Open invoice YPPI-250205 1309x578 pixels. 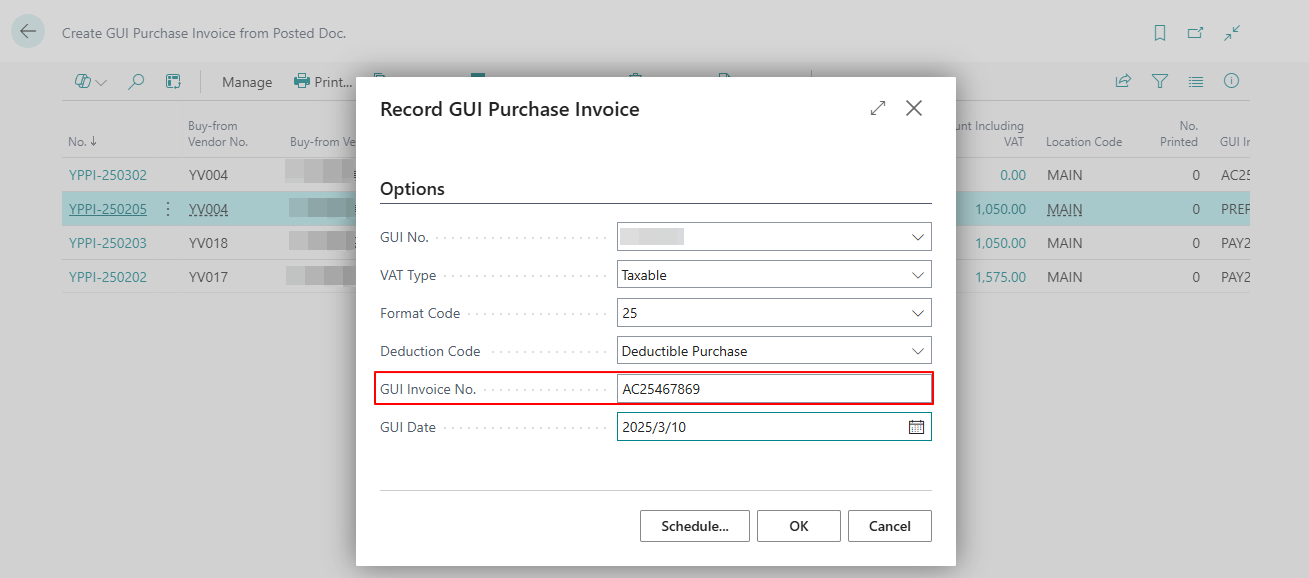coord(108,209)
